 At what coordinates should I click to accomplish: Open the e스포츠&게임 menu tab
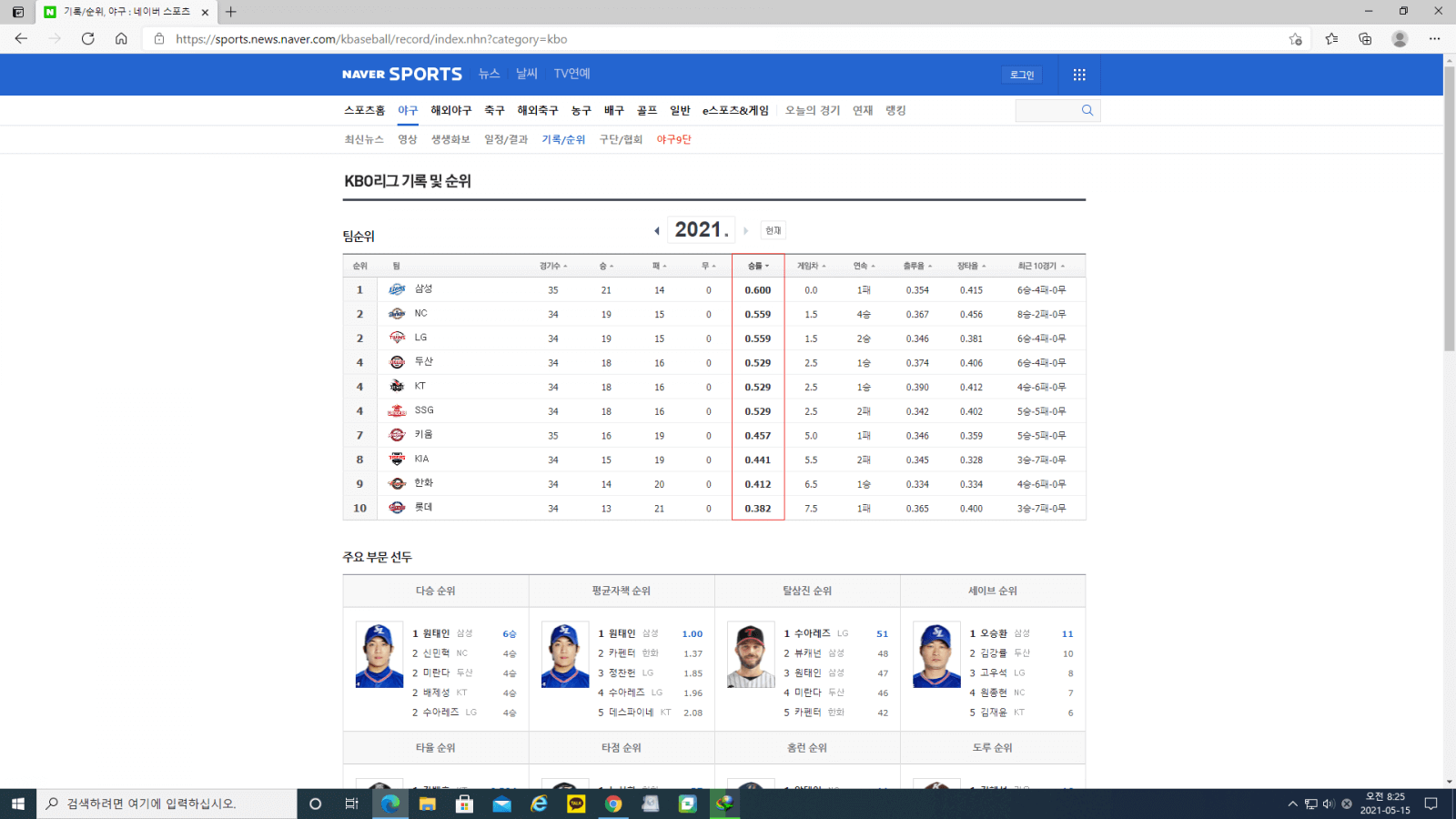pos(735,110)
